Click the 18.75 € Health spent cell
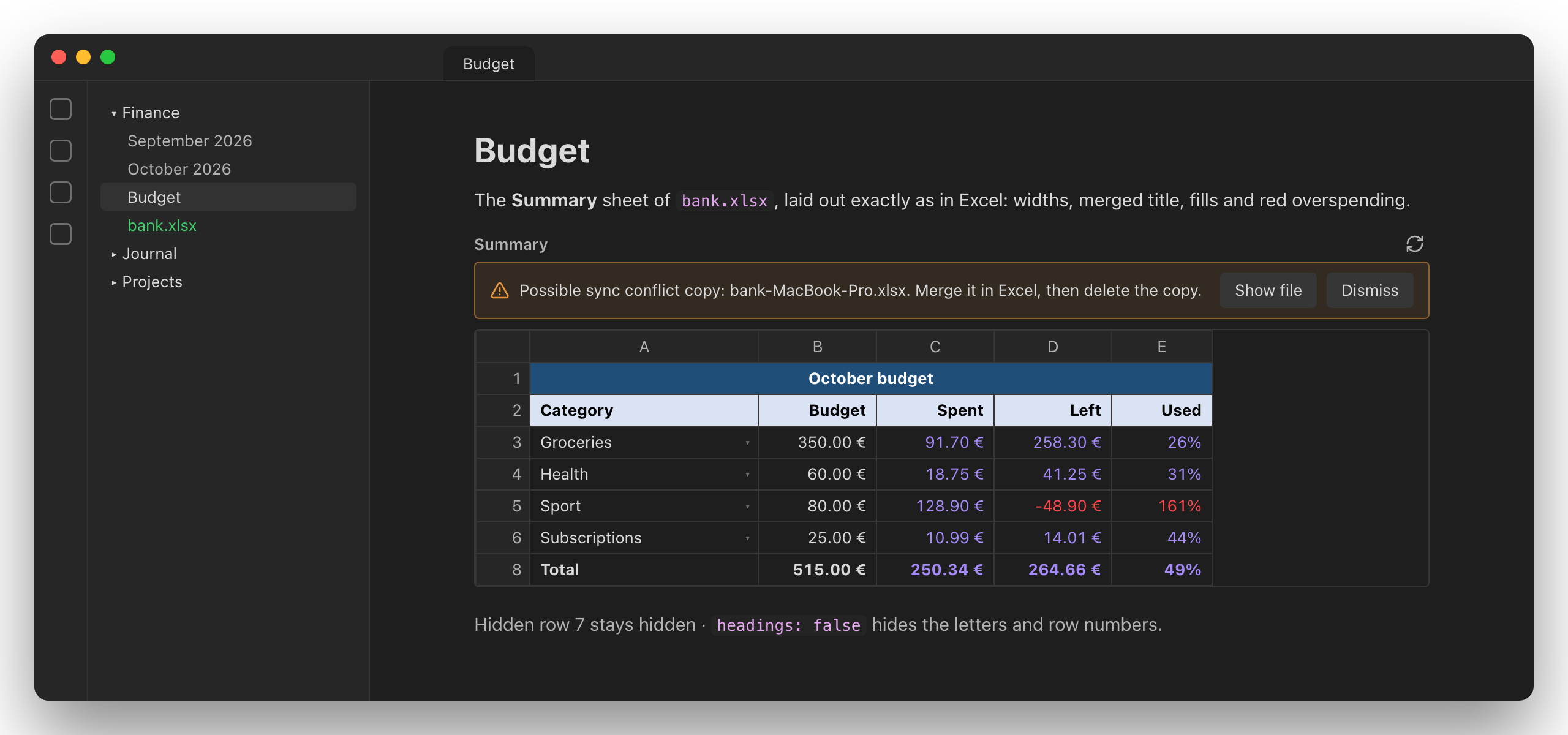The image size is (1568, 735). click(x=935, y=474)
